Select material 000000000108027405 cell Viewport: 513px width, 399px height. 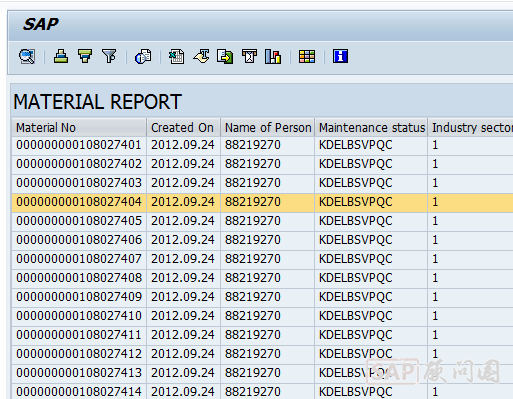79,221
